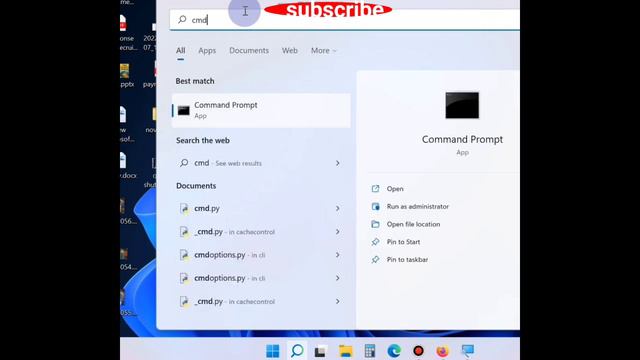
Task: Click the cmd search input field
Action: pyautogui.click(x=345, y=20)
